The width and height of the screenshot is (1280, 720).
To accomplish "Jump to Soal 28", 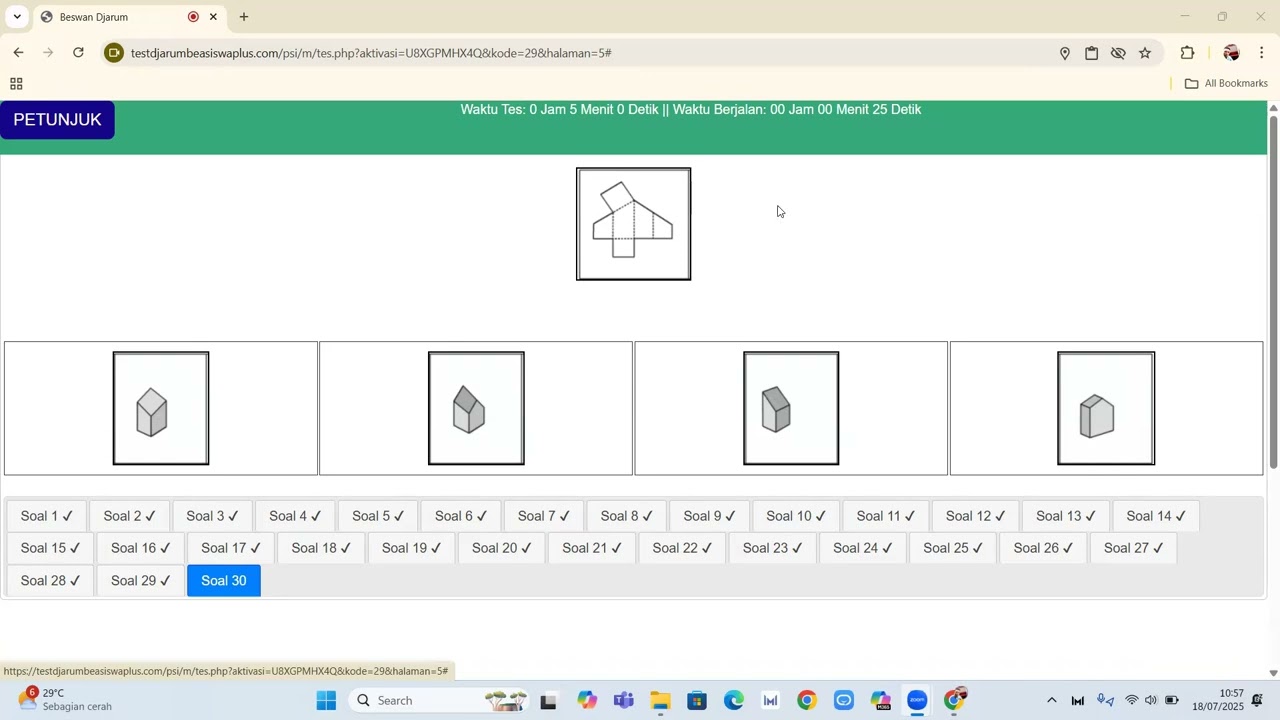I will [51, 580].
